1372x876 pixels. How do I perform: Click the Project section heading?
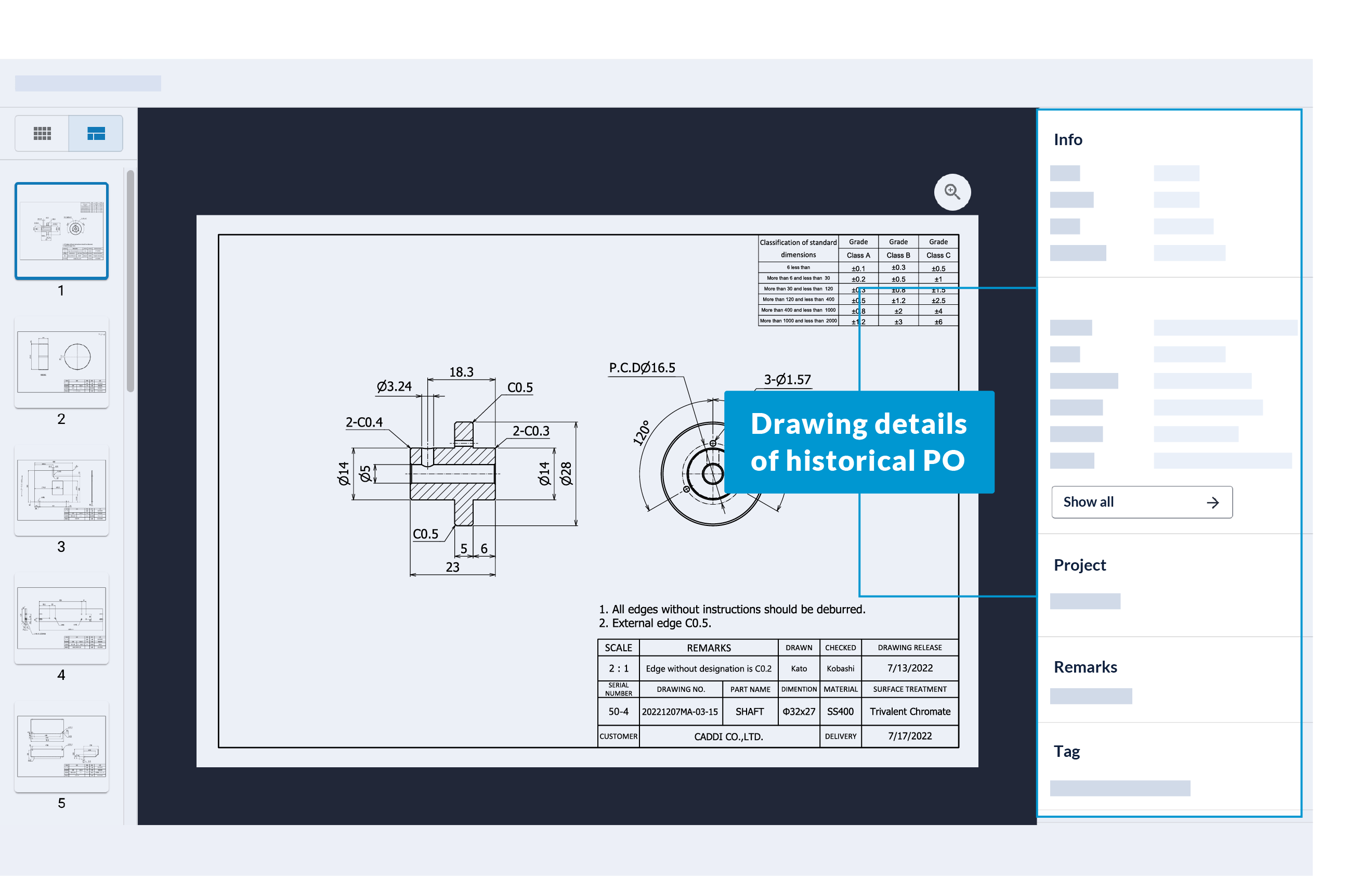[1080, 565]
